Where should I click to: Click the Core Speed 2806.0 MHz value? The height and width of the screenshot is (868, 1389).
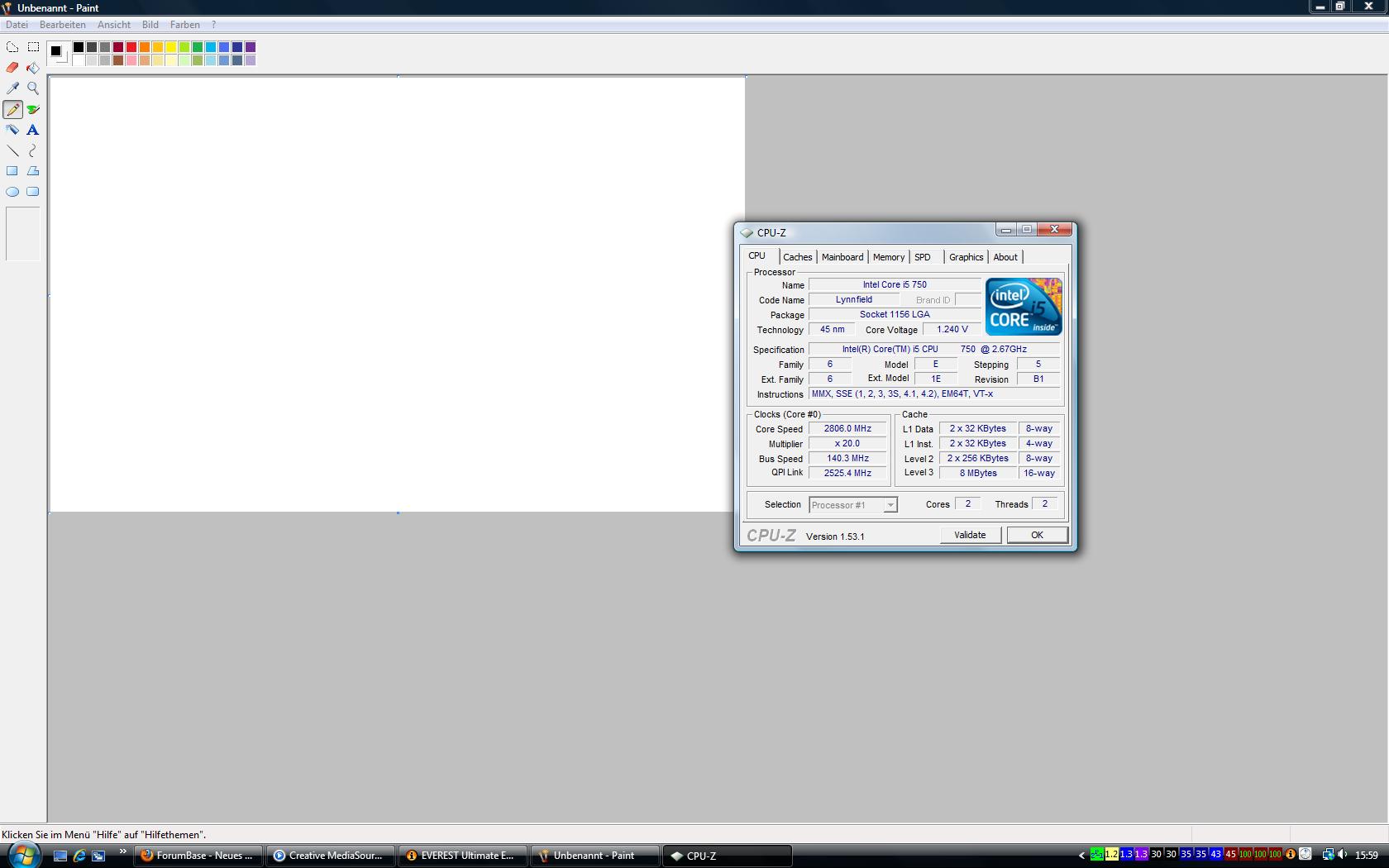(x=847, y=429)
